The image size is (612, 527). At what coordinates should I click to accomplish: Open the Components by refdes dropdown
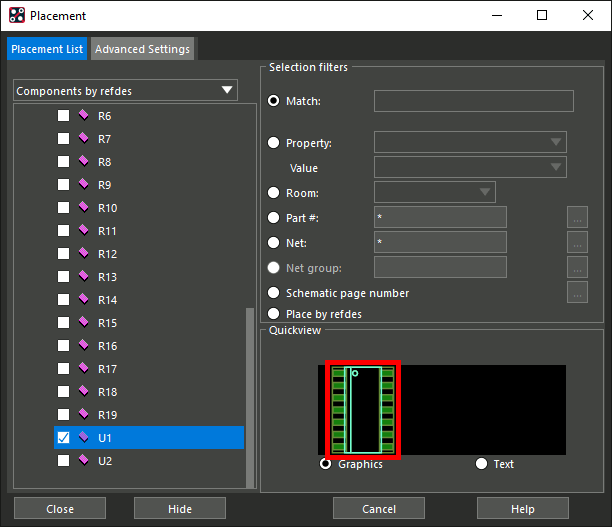pyautogui.click(x=125, y=90)
